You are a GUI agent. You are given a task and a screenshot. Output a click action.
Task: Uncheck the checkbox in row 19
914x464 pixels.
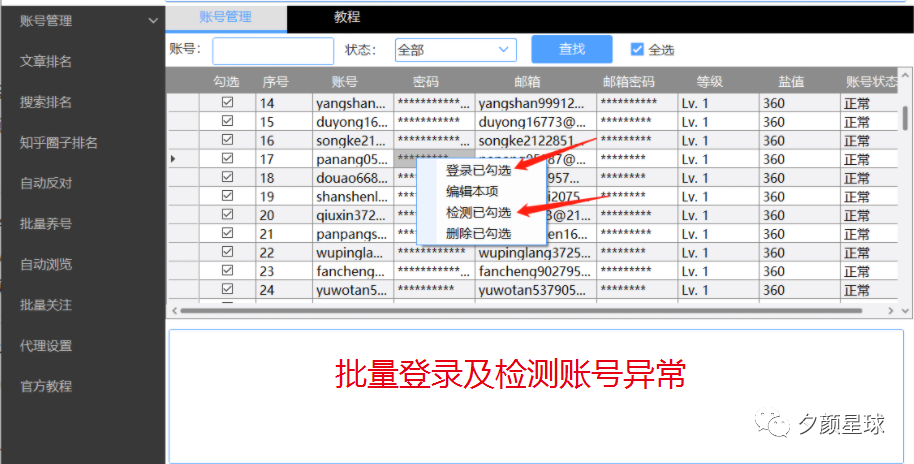tap(228, 196)
